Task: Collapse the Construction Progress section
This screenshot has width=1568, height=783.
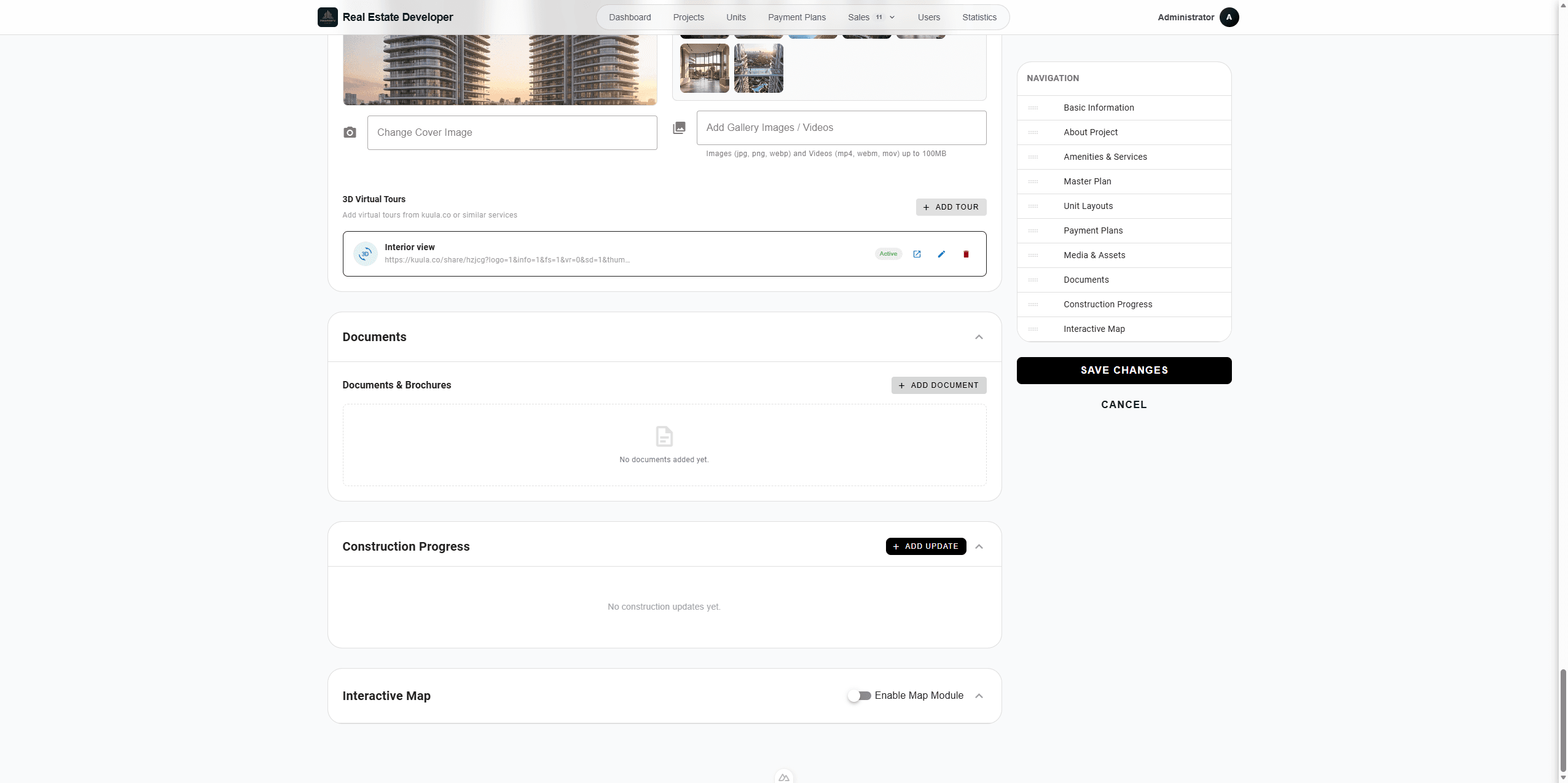Action: coord(979,547)
